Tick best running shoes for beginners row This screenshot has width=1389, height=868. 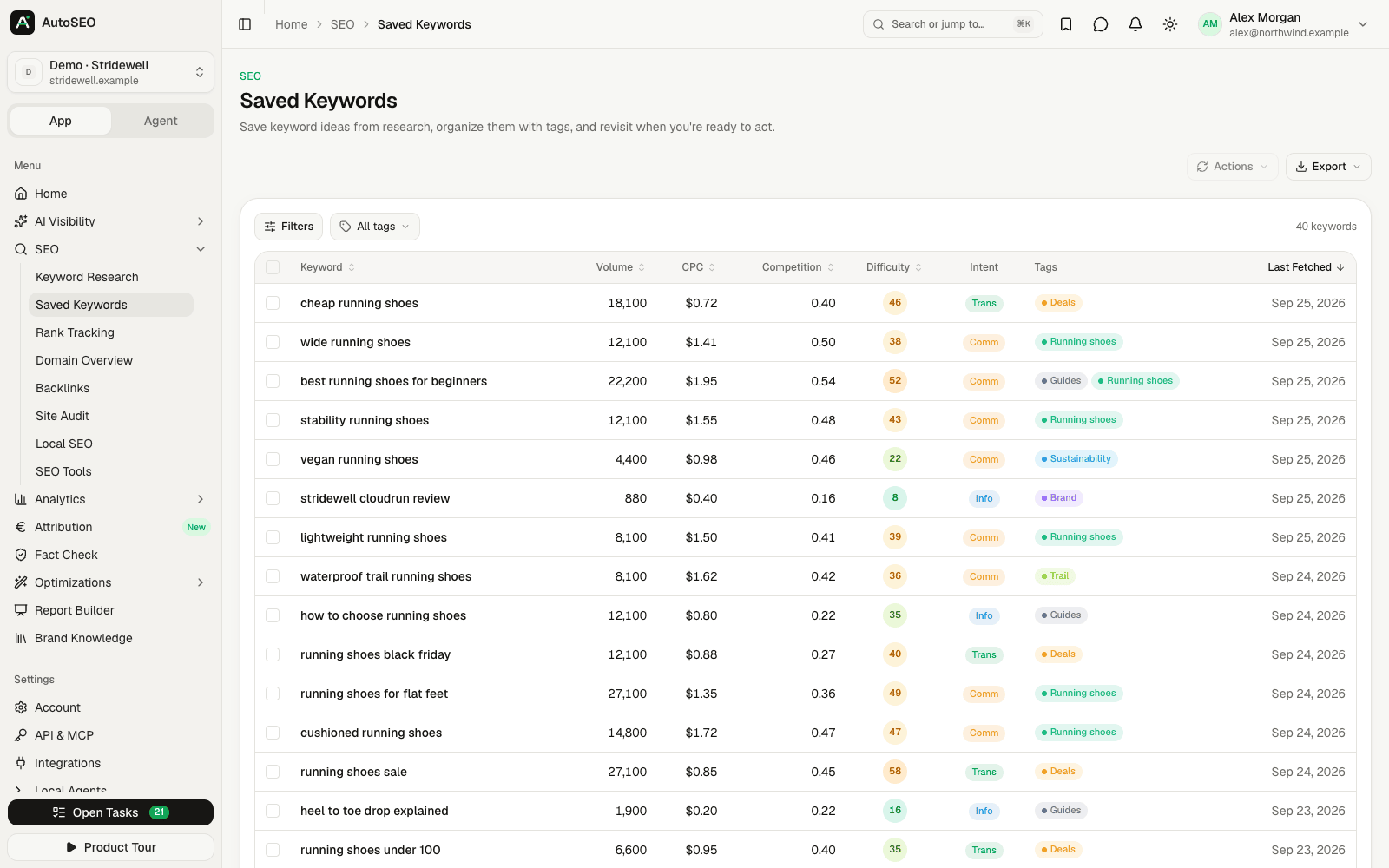tap(273, 381)
